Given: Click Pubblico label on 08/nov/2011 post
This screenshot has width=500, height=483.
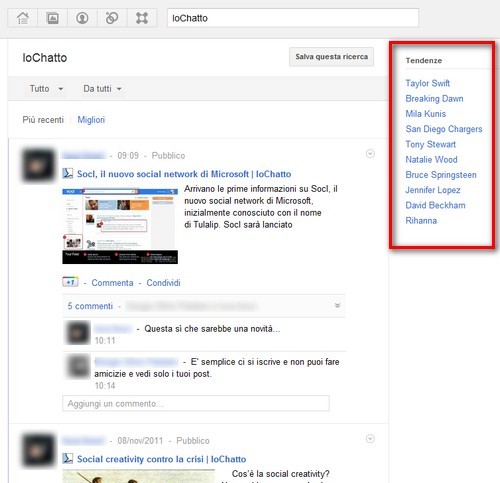Looking at the screenshot, I should (193, 441).
